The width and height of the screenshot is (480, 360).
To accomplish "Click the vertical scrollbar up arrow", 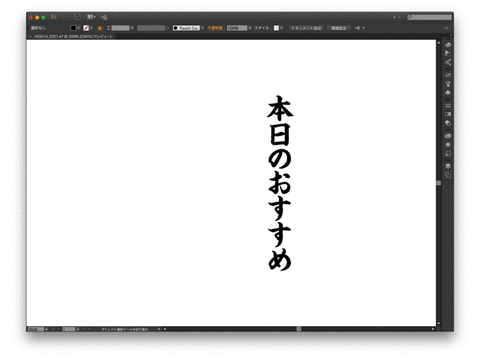I will click(439, 43).
